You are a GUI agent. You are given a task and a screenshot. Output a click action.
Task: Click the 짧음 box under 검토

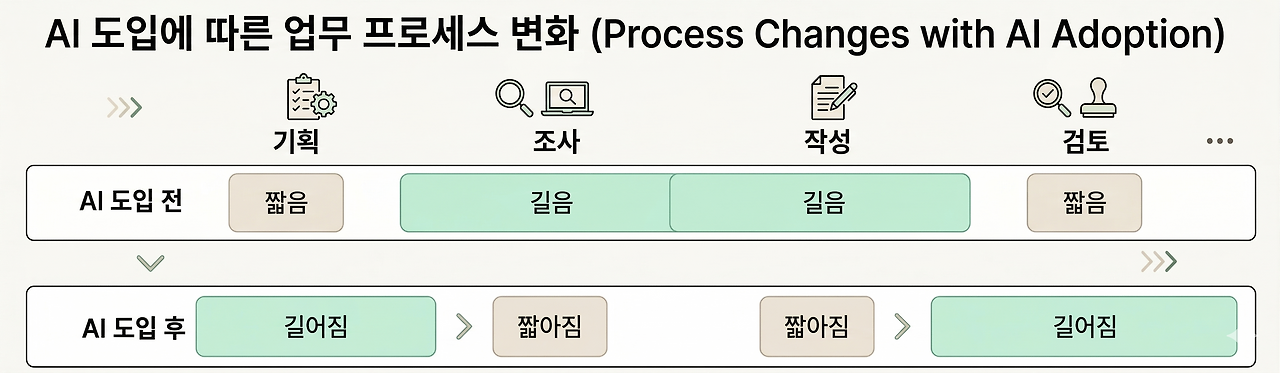coord(1084,203)
